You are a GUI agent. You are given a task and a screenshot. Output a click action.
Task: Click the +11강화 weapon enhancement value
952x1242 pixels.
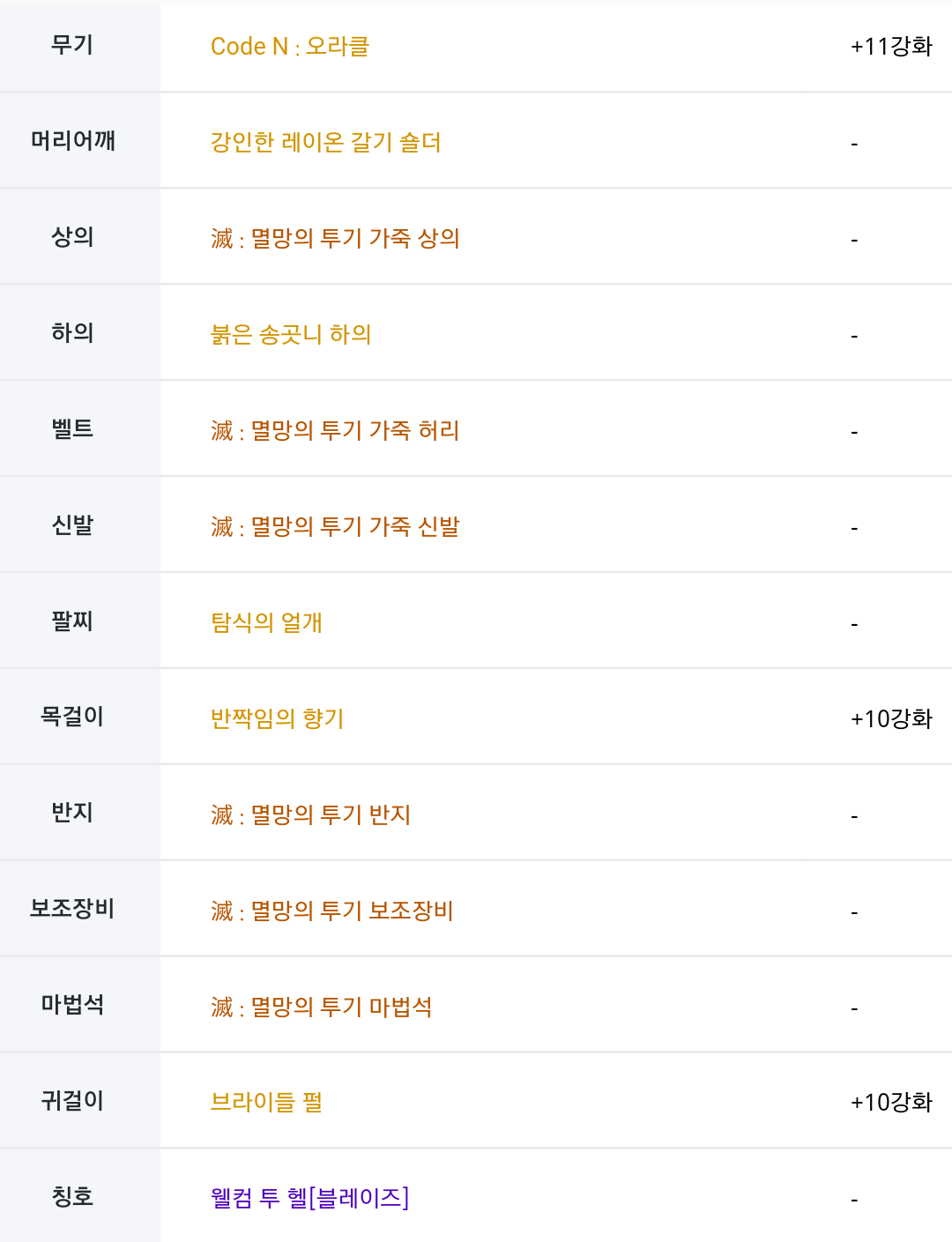(890, 47)
